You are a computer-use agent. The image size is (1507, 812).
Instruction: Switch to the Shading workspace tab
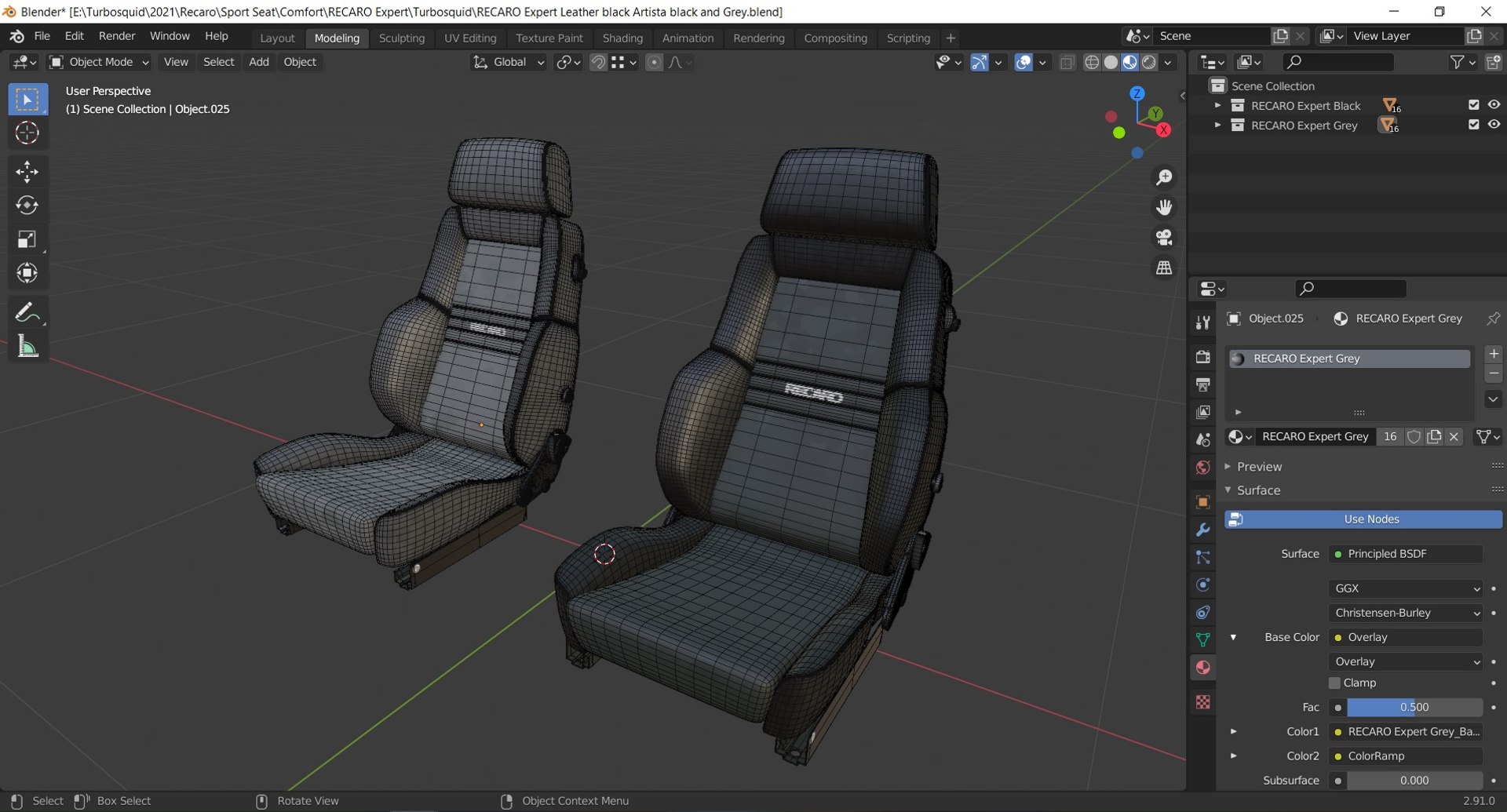tap(622, 38)
